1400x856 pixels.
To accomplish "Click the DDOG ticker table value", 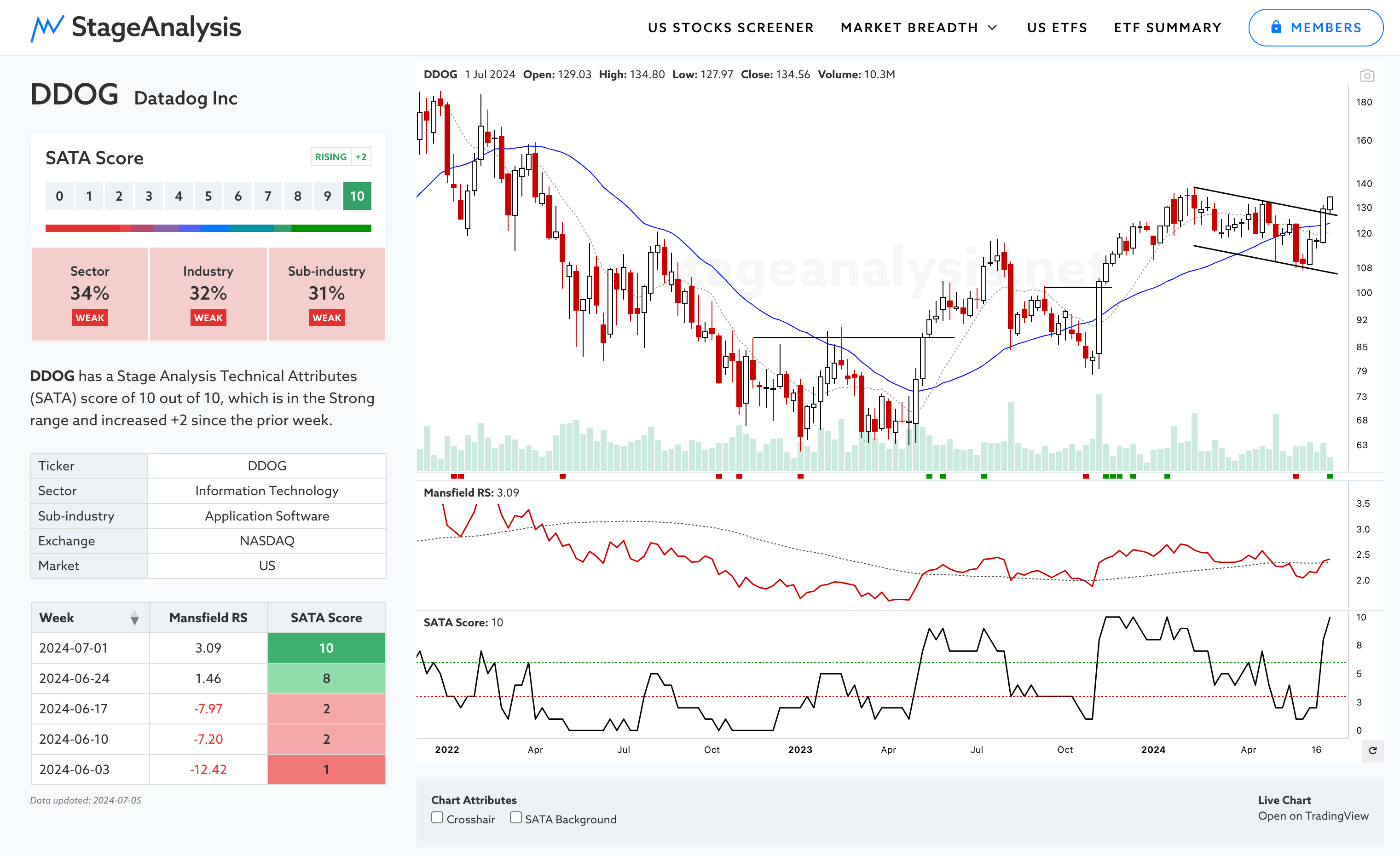I will click(x=266, y=466).
